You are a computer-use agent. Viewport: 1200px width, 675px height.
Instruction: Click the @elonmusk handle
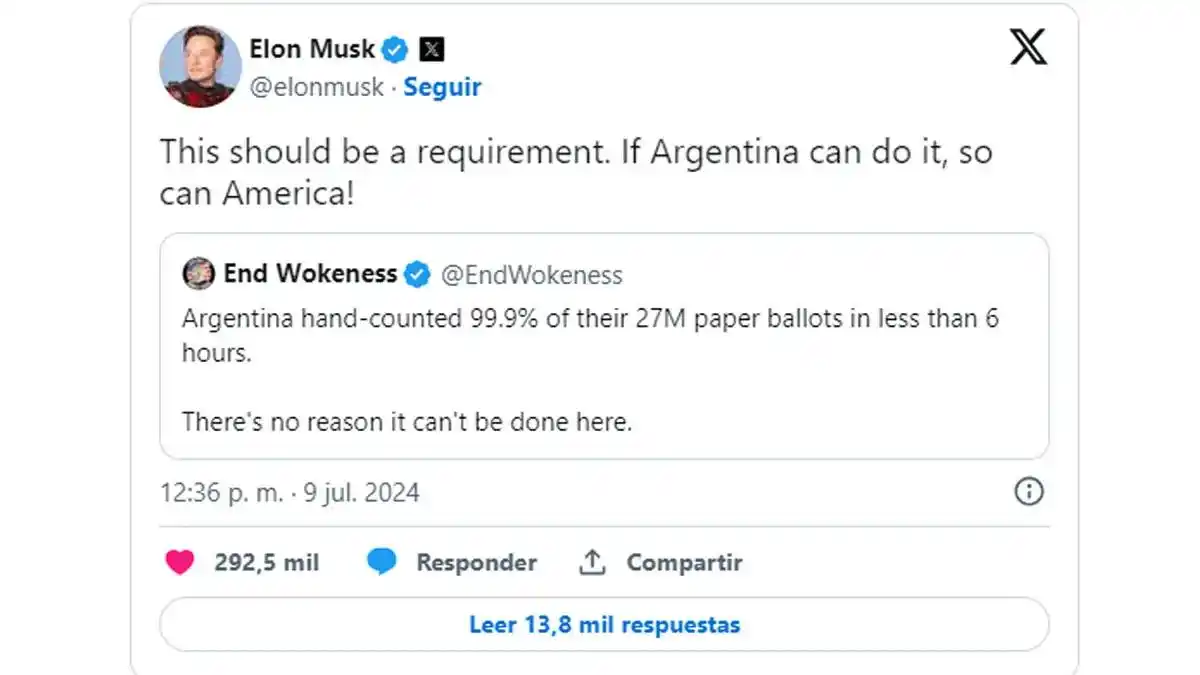pos(319,87)
